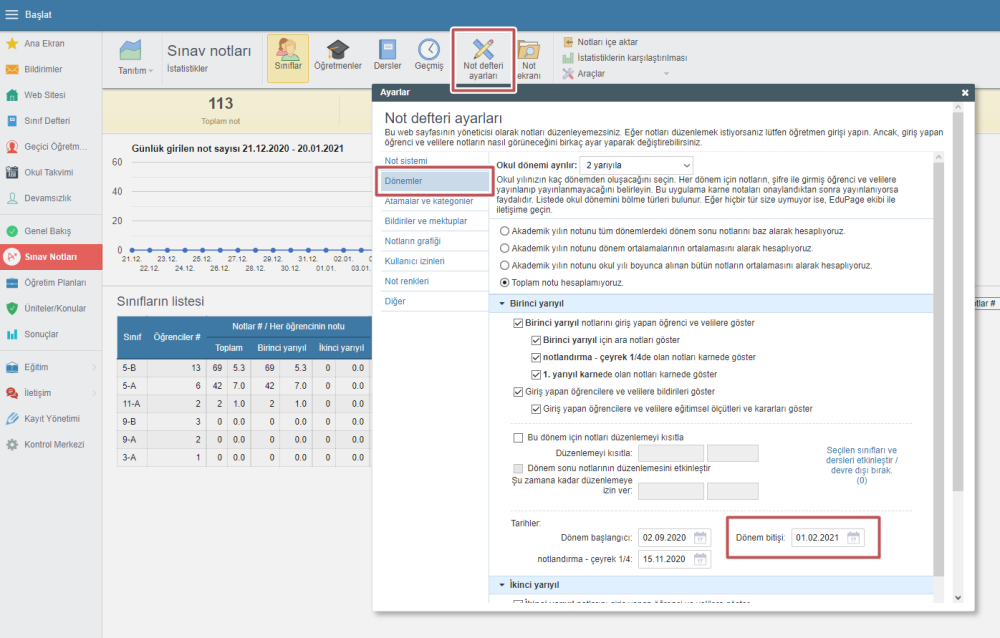Close the Ayarlar dialog
This screenshot has height=638, width=1000.
click(965, 93)
